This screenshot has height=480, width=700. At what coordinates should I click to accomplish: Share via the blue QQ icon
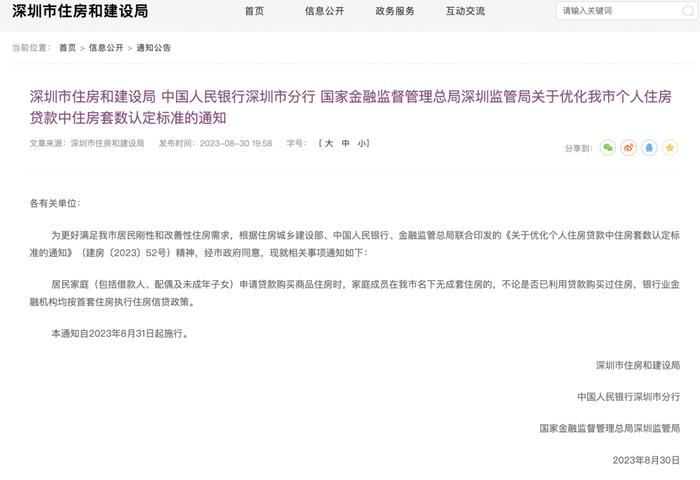point(649,148)
